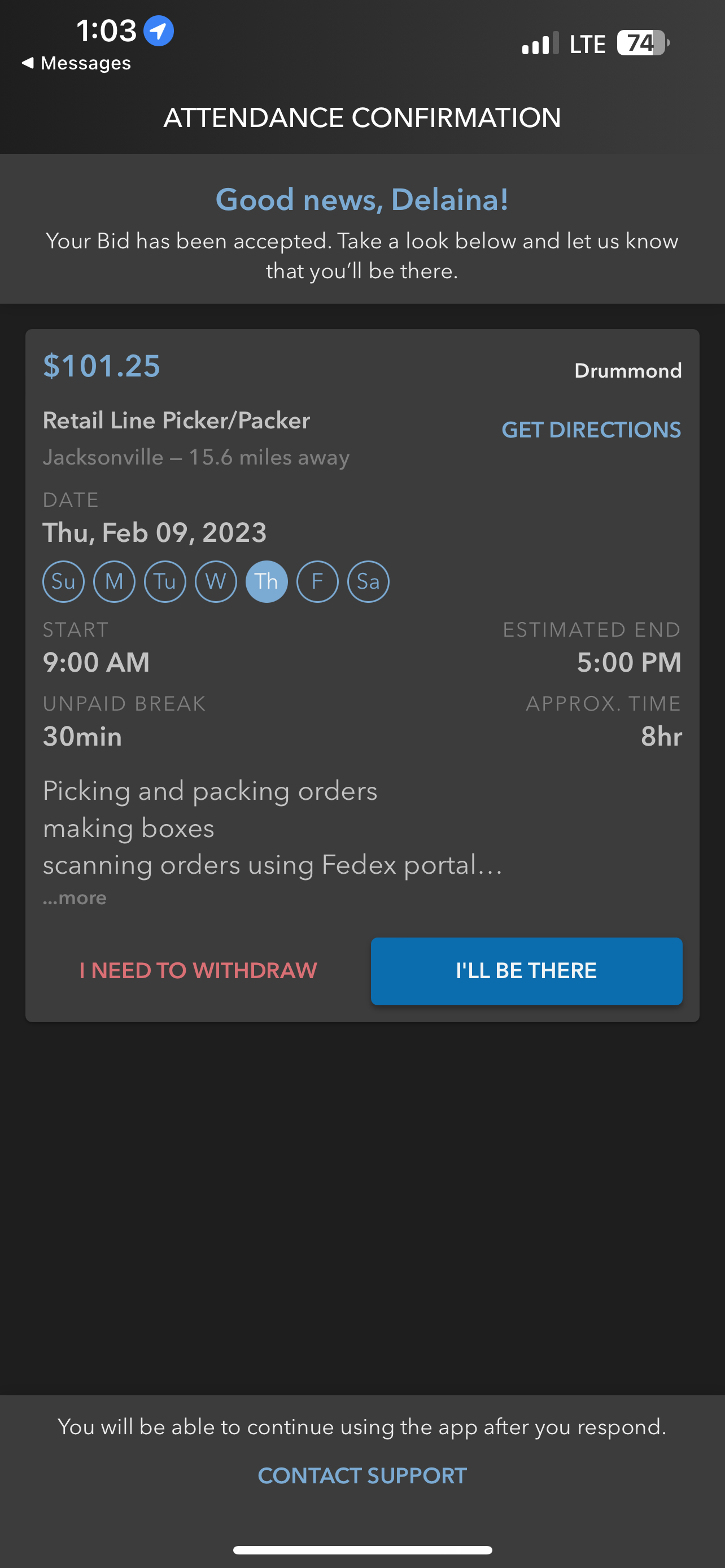Select the highlighted Th day circle

click(x=267, y=581)
